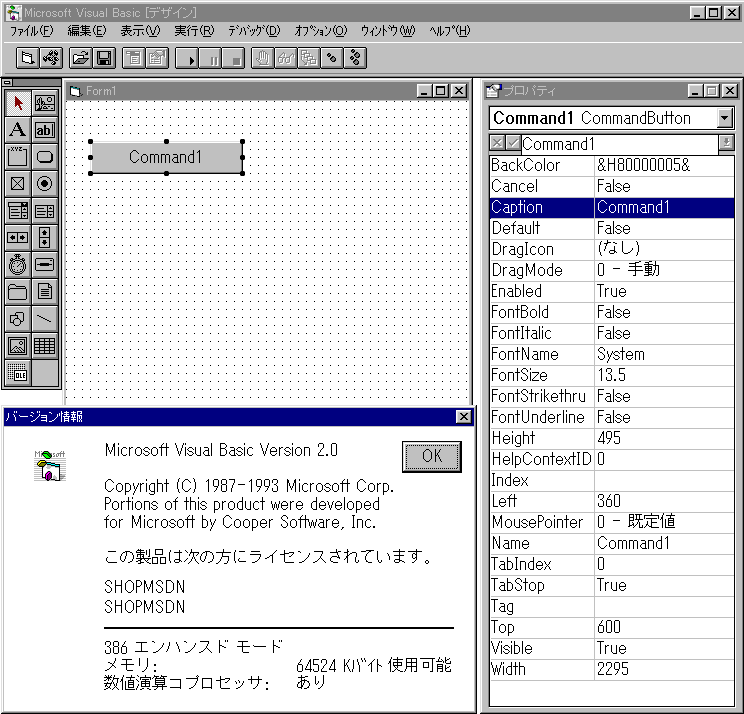The width and height of the screenshot is (744, 714).
Task: Select the horizontal scrollbar tool
Action: click(18, 238)
